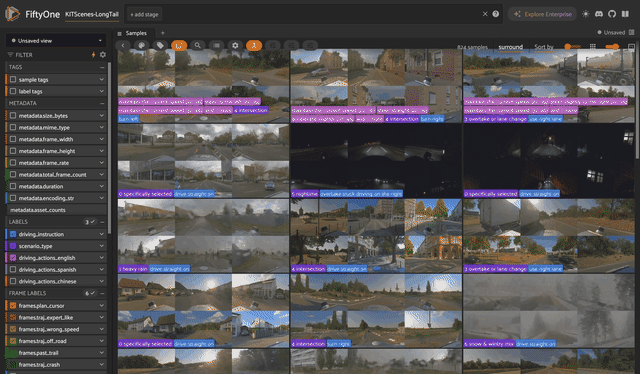Viewport: 640px width, 374px height.
Task: Click the frames.past_trail field row
Action: tap(56, 353)
